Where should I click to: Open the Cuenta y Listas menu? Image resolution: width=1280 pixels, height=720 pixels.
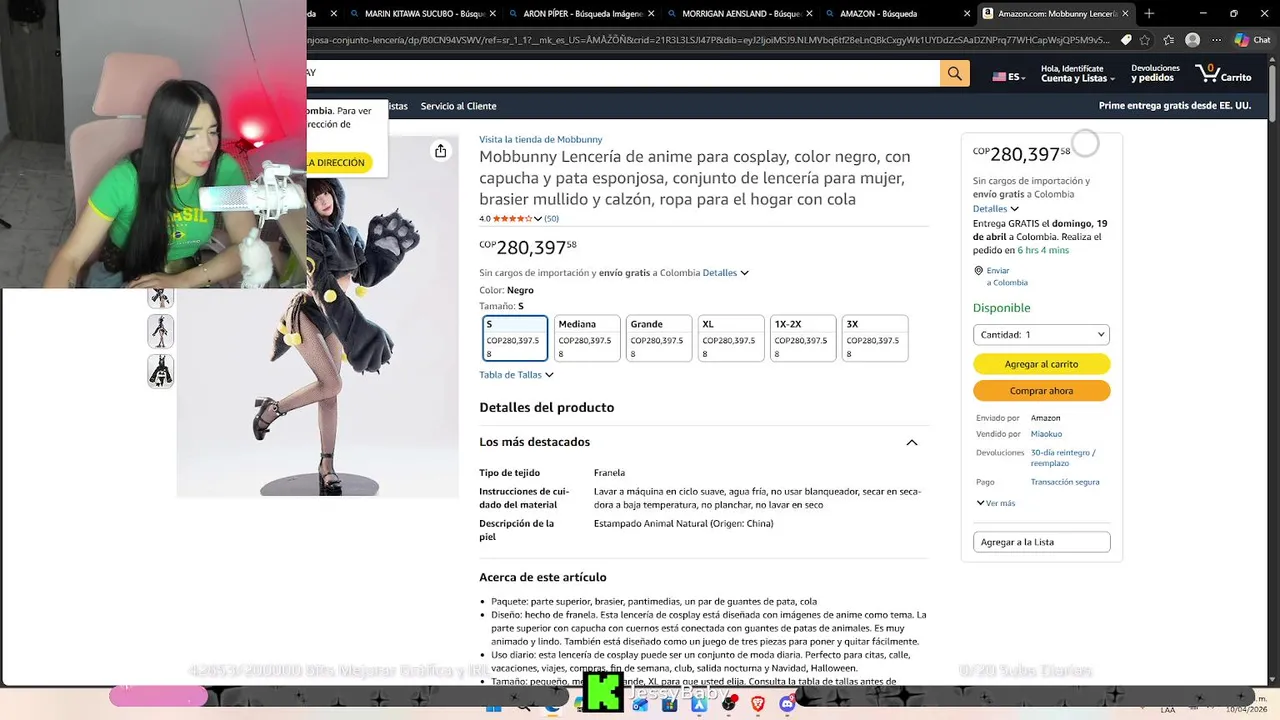(x=1077, y=73)
